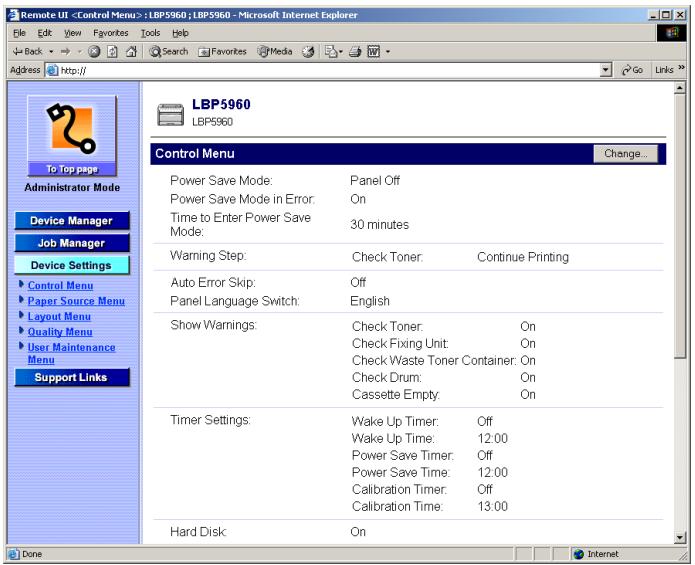Open the Back button history dropdown arrow
Image resolution: width=695 pixels, height=565 pixels.
pyautogui.click(x=51, y=52)
